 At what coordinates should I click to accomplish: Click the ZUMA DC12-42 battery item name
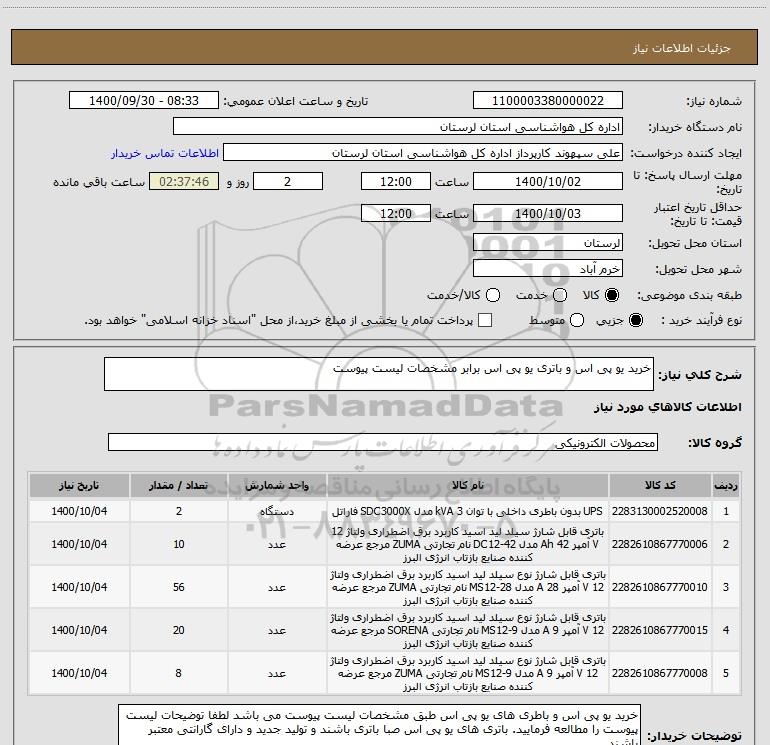coord(468,544)
